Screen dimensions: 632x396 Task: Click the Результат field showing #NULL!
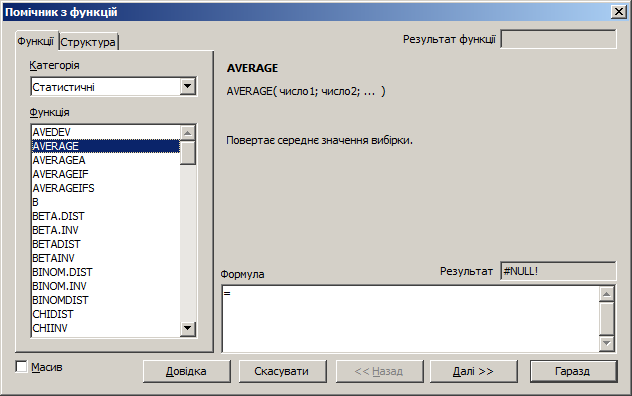click(x=558, y=271)
